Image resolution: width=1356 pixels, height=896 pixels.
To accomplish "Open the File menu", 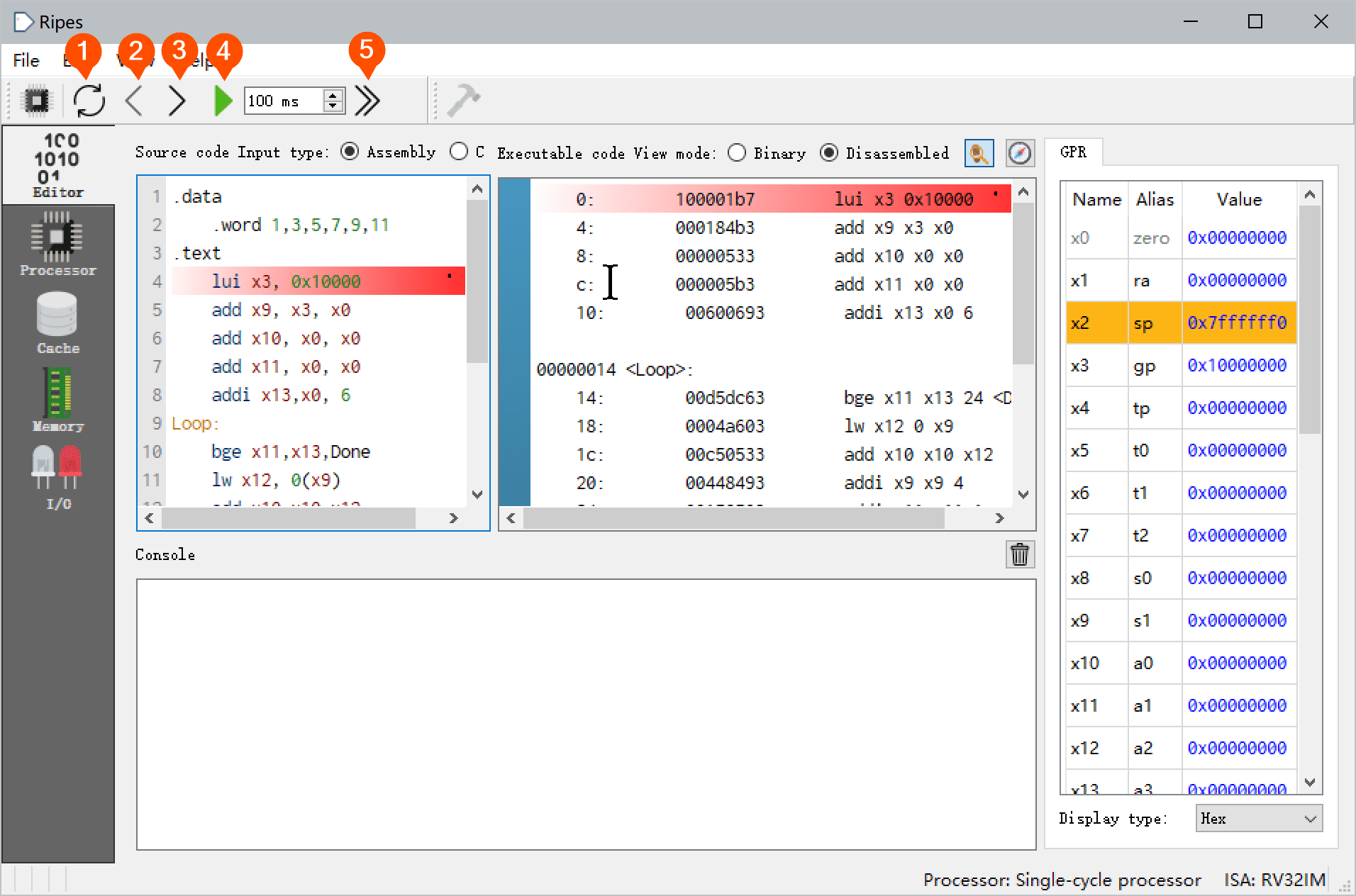I will [26, 60].
